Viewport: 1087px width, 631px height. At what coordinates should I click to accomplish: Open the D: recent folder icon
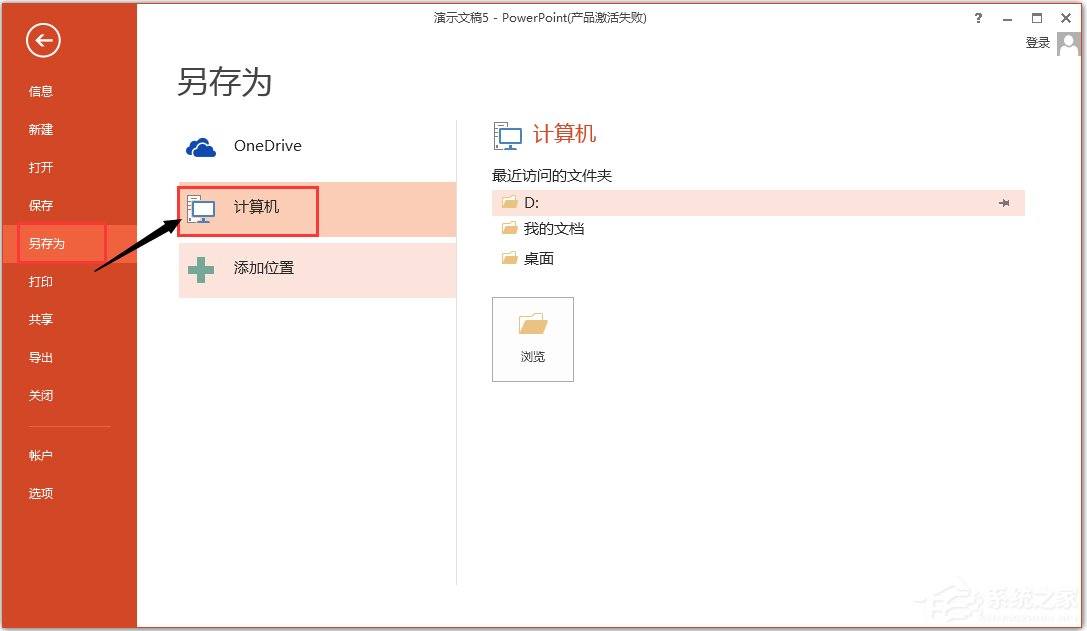coord(508,202)
